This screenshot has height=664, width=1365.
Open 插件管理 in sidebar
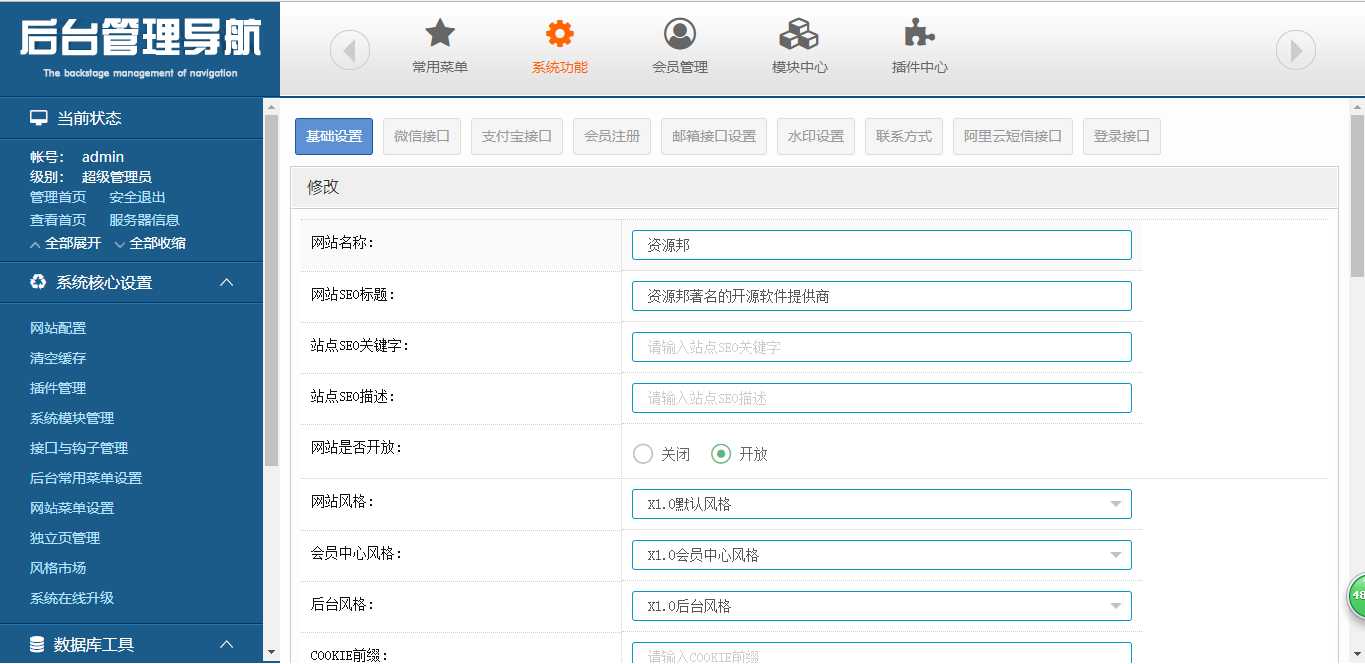click(x=58, y=388)
